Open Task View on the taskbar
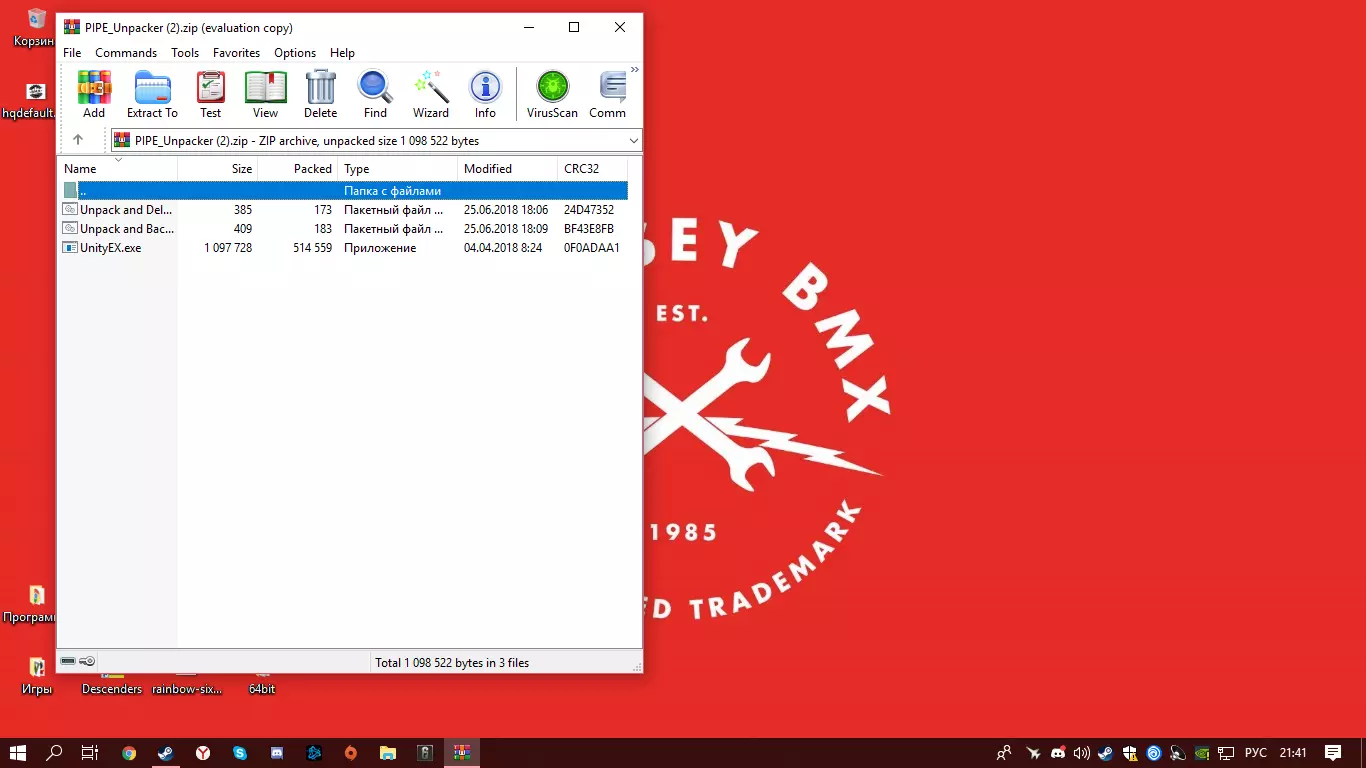This screenshot has width=1366, height=768. (x=90, y=753)
